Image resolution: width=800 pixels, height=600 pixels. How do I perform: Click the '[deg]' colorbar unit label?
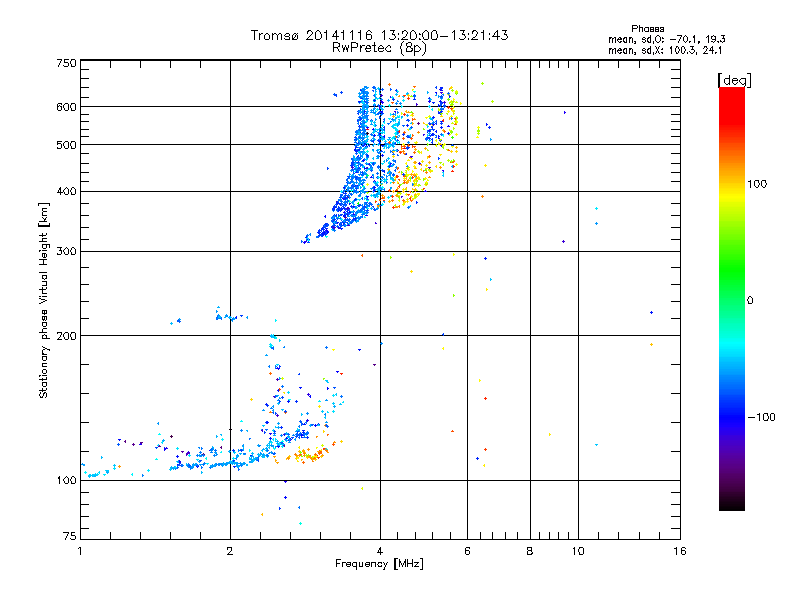pyautogui.click(x=734, y=80)
